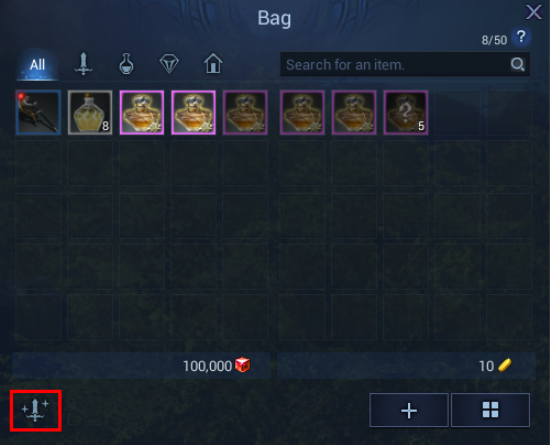Click the first empty slot after items
The image size is (550, 445).
pyautogui.click(x=457, y=113)
